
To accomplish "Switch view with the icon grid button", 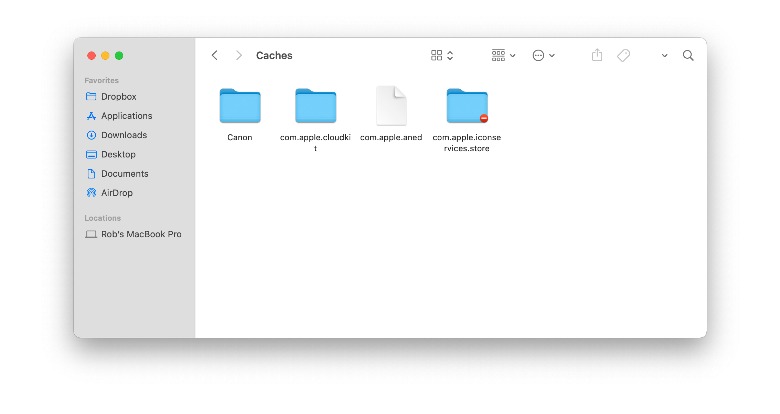I will pos(436,55).
